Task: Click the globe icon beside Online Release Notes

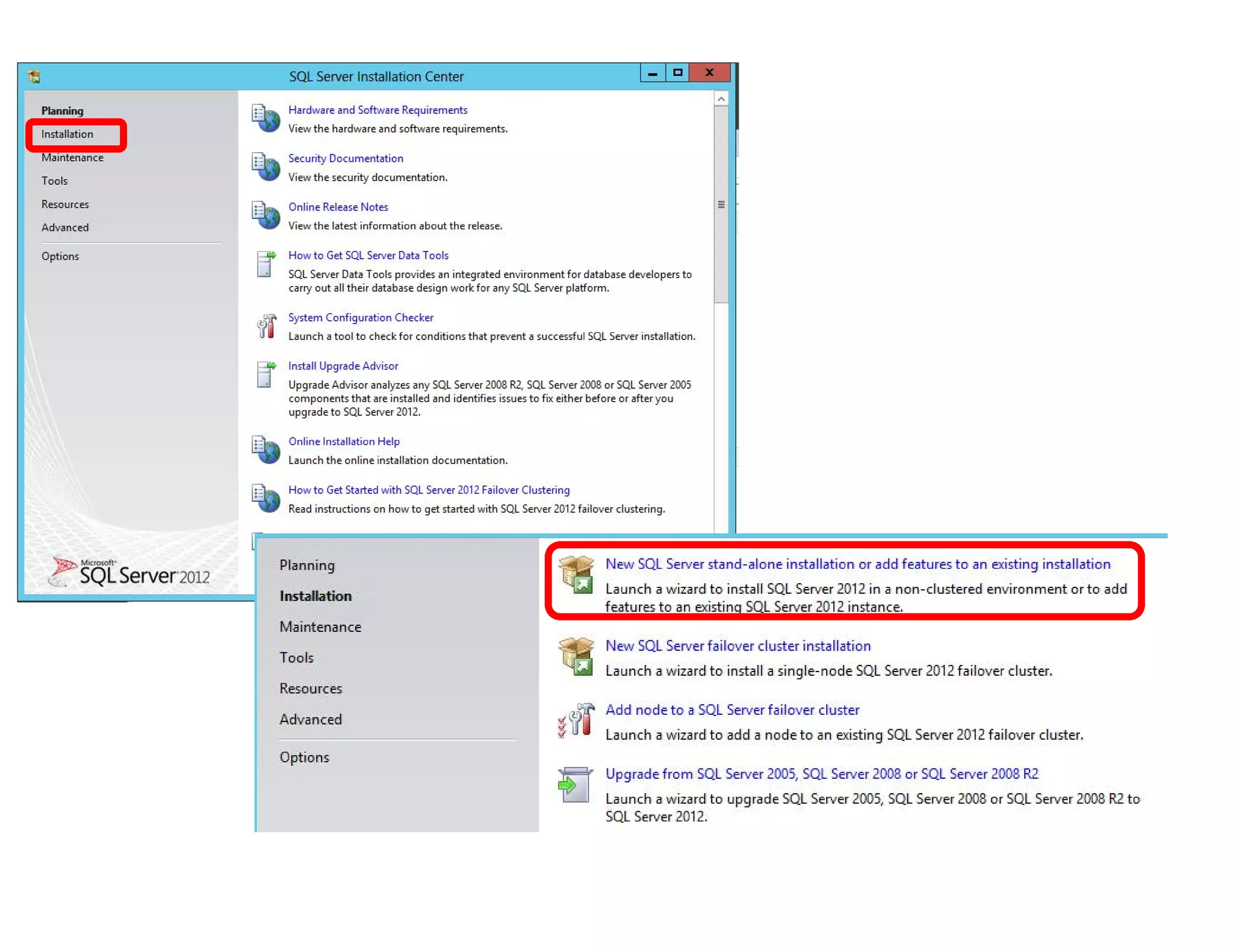Action: point(266,215)
